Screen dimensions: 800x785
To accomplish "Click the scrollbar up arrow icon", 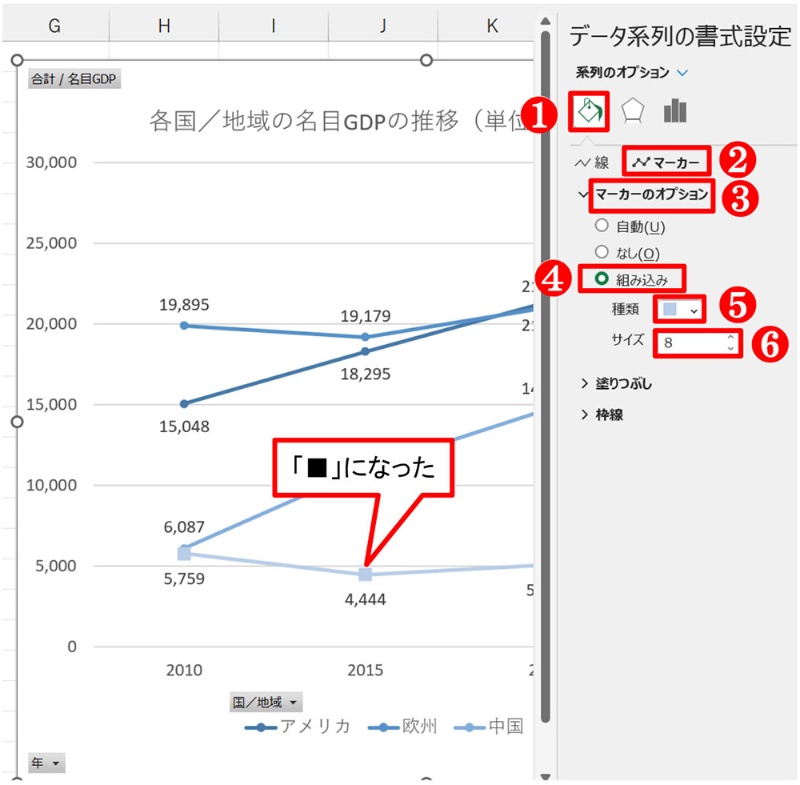I will point(544,20).
